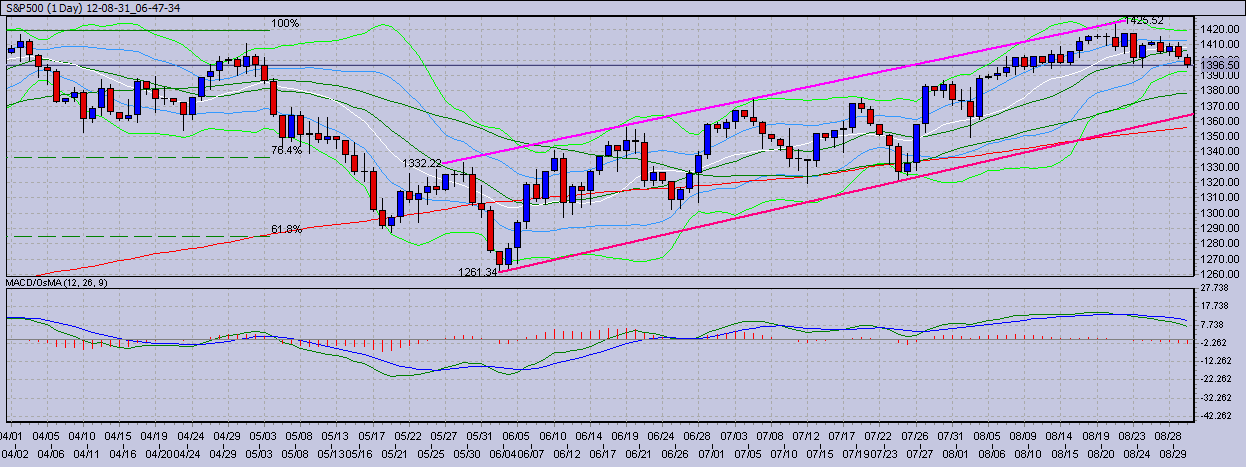Click the 05/22 date label
This screenshot has width=1246, height=467.
408,437
